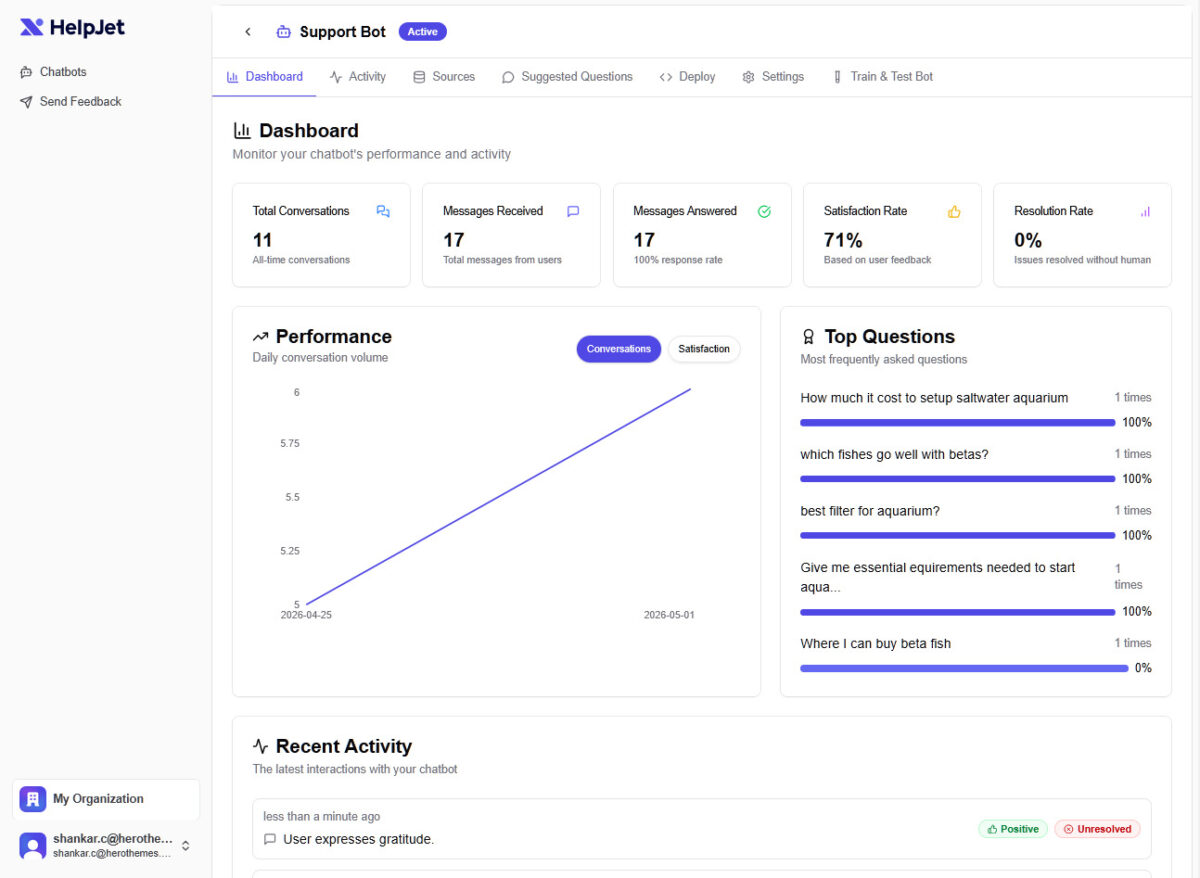
Task: Open the Suggested Questions tab
Action: (567, 76)
